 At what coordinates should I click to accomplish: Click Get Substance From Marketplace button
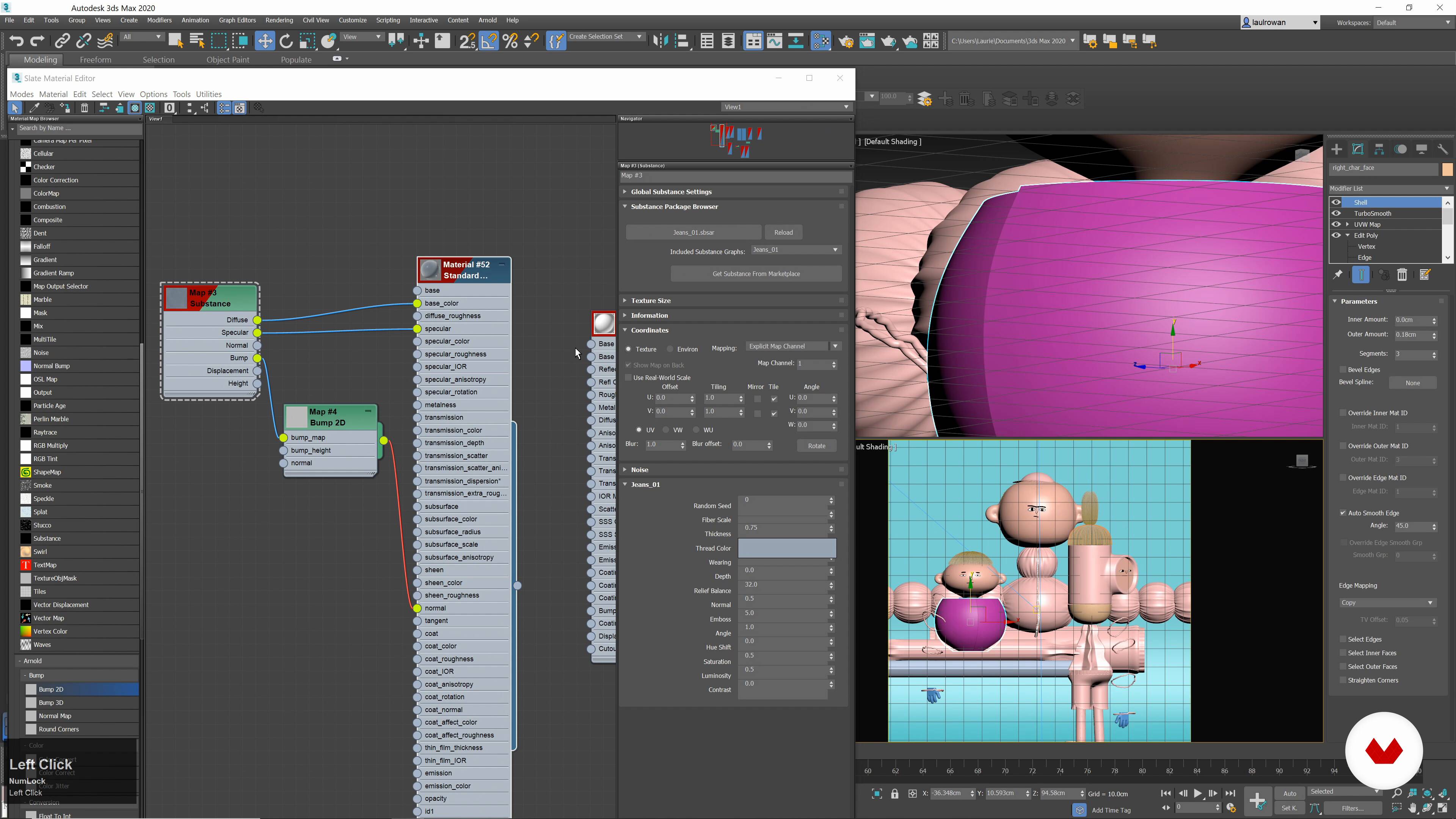tap(756, 273)
